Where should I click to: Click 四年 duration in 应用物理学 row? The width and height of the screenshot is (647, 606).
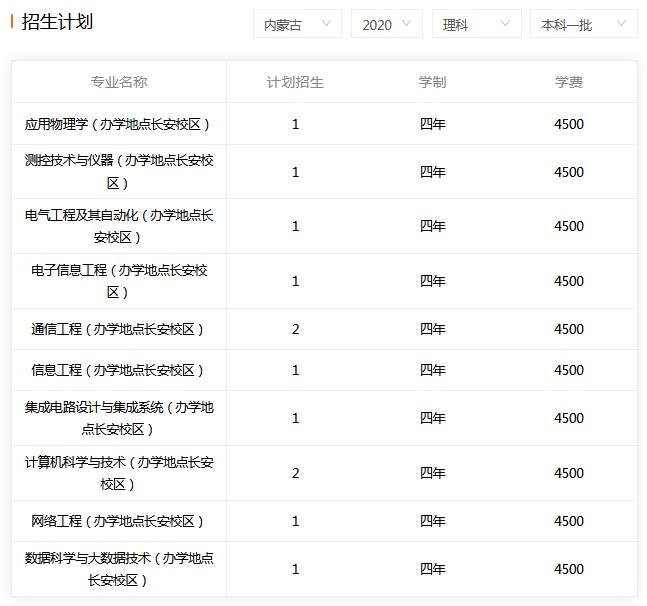tap(432, 124)
